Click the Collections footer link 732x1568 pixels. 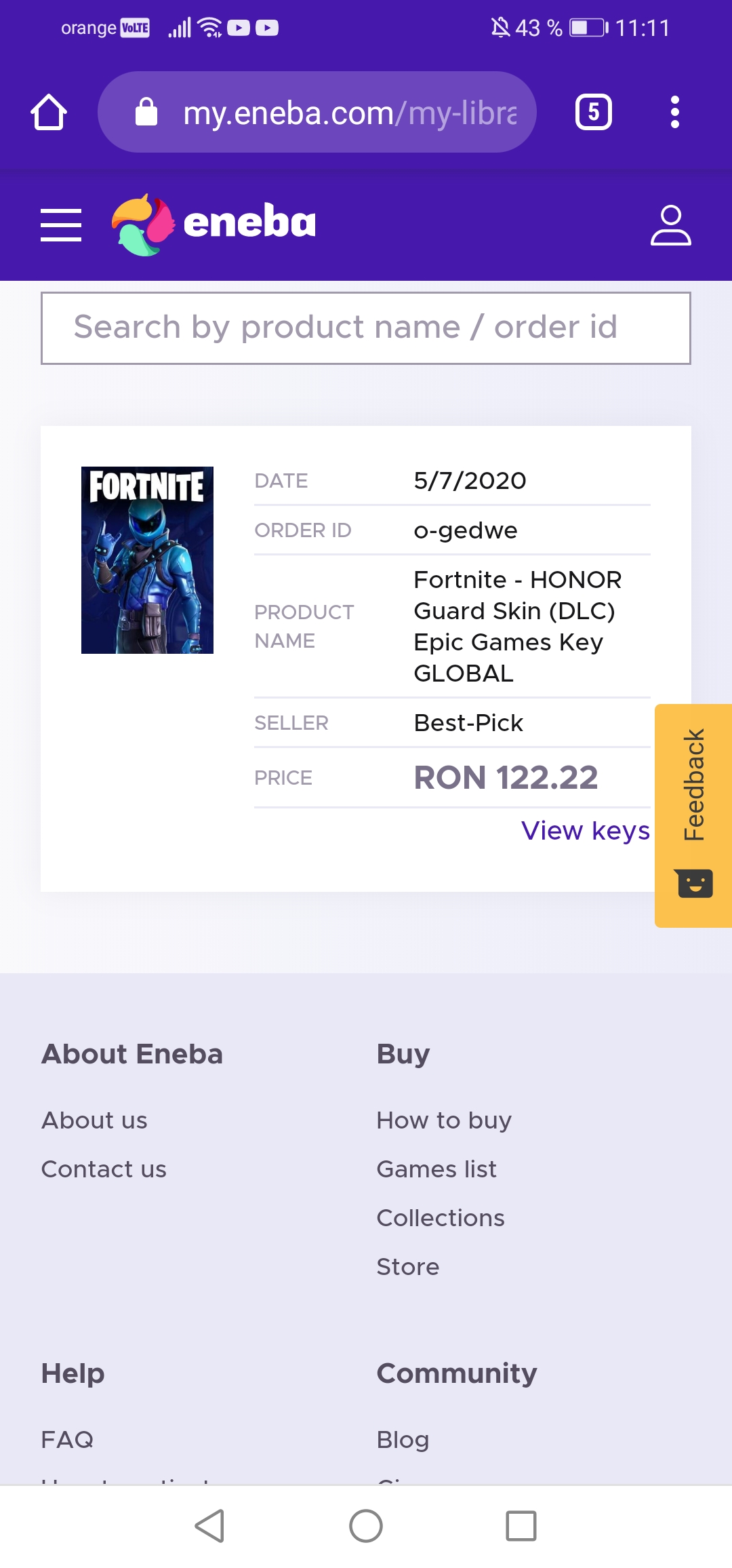pos(440,1218)
